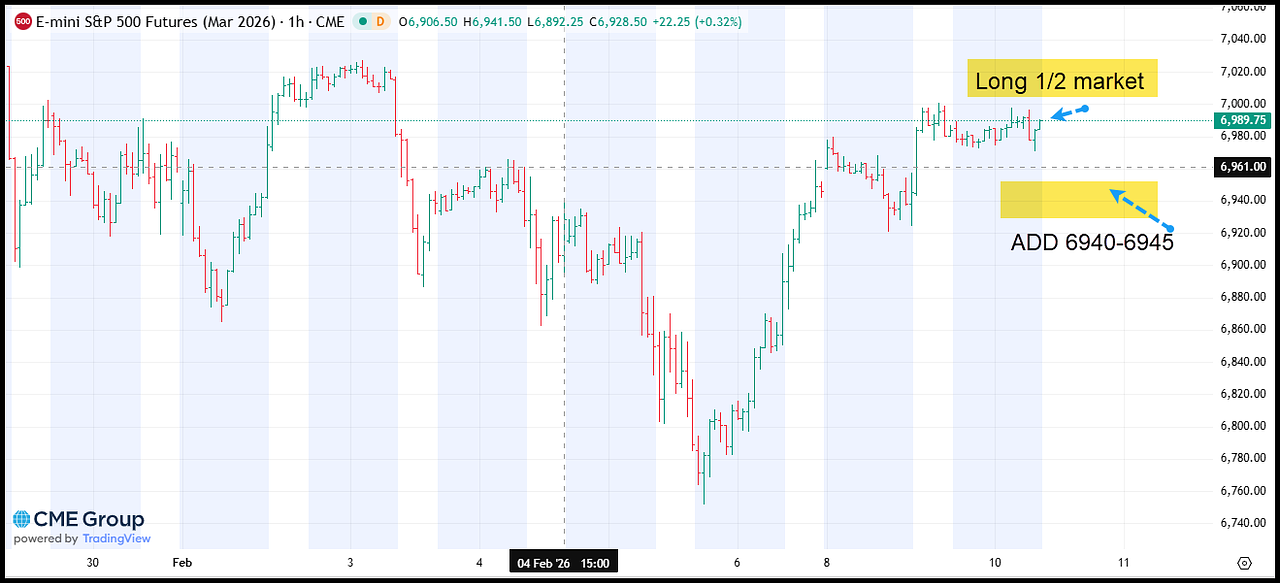The image size is (1280, 583).
Task: Select the 'Long 1/2 market' annotation
Action: (x=1061, y=80)
